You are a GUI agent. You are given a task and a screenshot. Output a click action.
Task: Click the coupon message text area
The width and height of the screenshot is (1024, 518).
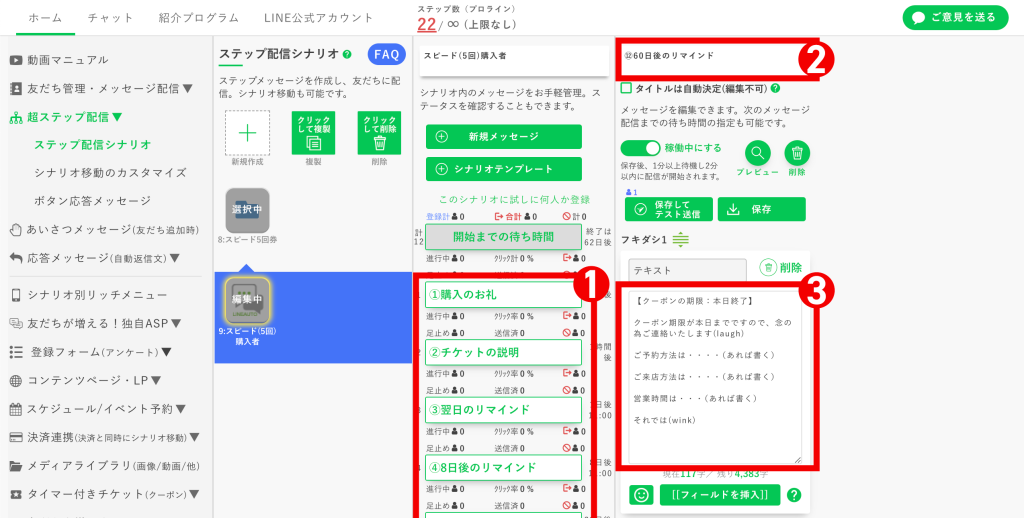point(715,377)
